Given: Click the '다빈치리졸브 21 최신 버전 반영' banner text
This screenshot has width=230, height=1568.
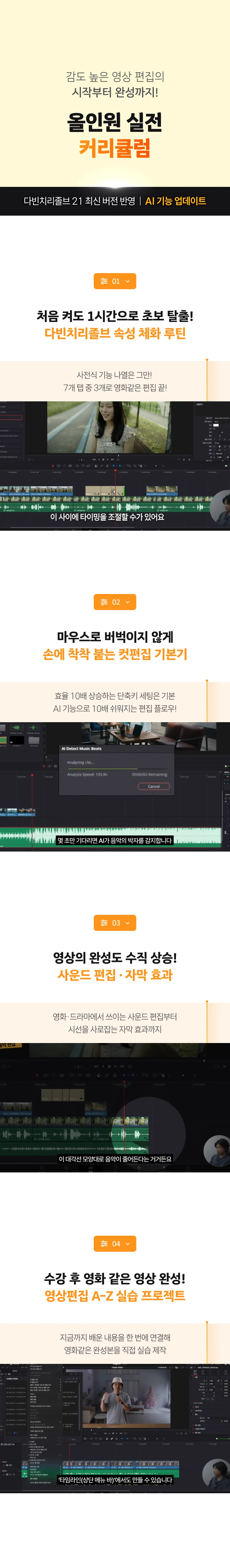Looking at the screenshot, I should coord(79,201).
